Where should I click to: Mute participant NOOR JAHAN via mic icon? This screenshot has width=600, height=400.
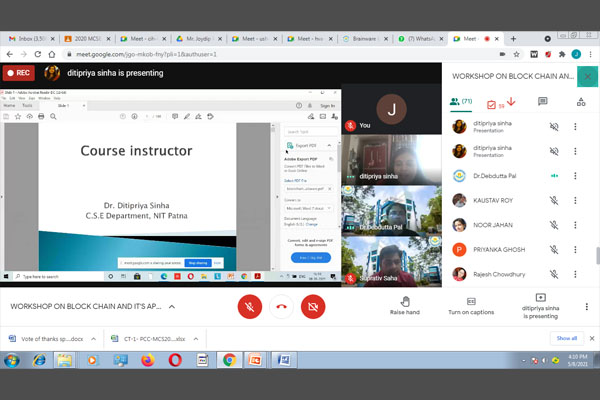point(553,225)
